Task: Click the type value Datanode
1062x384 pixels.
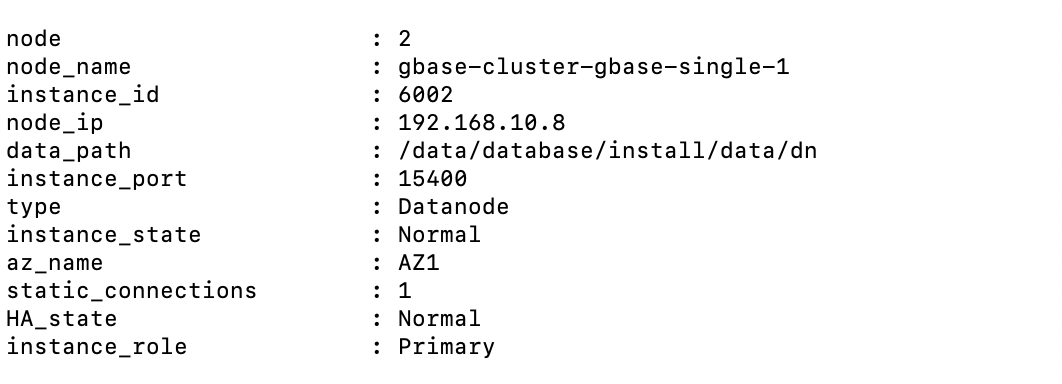Action: point(453,207)
